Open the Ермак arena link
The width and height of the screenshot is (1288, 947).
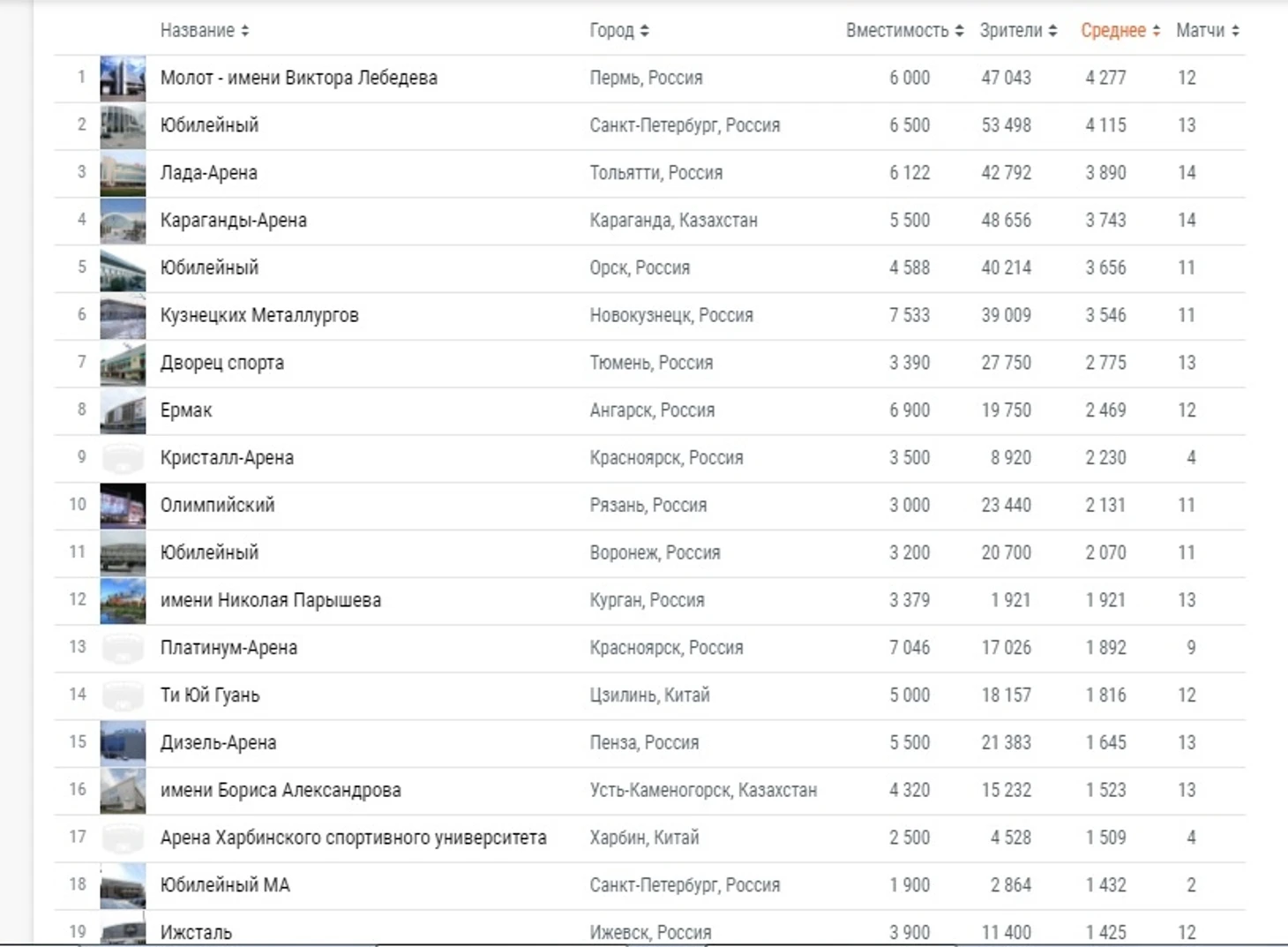(x=186, y=410)
